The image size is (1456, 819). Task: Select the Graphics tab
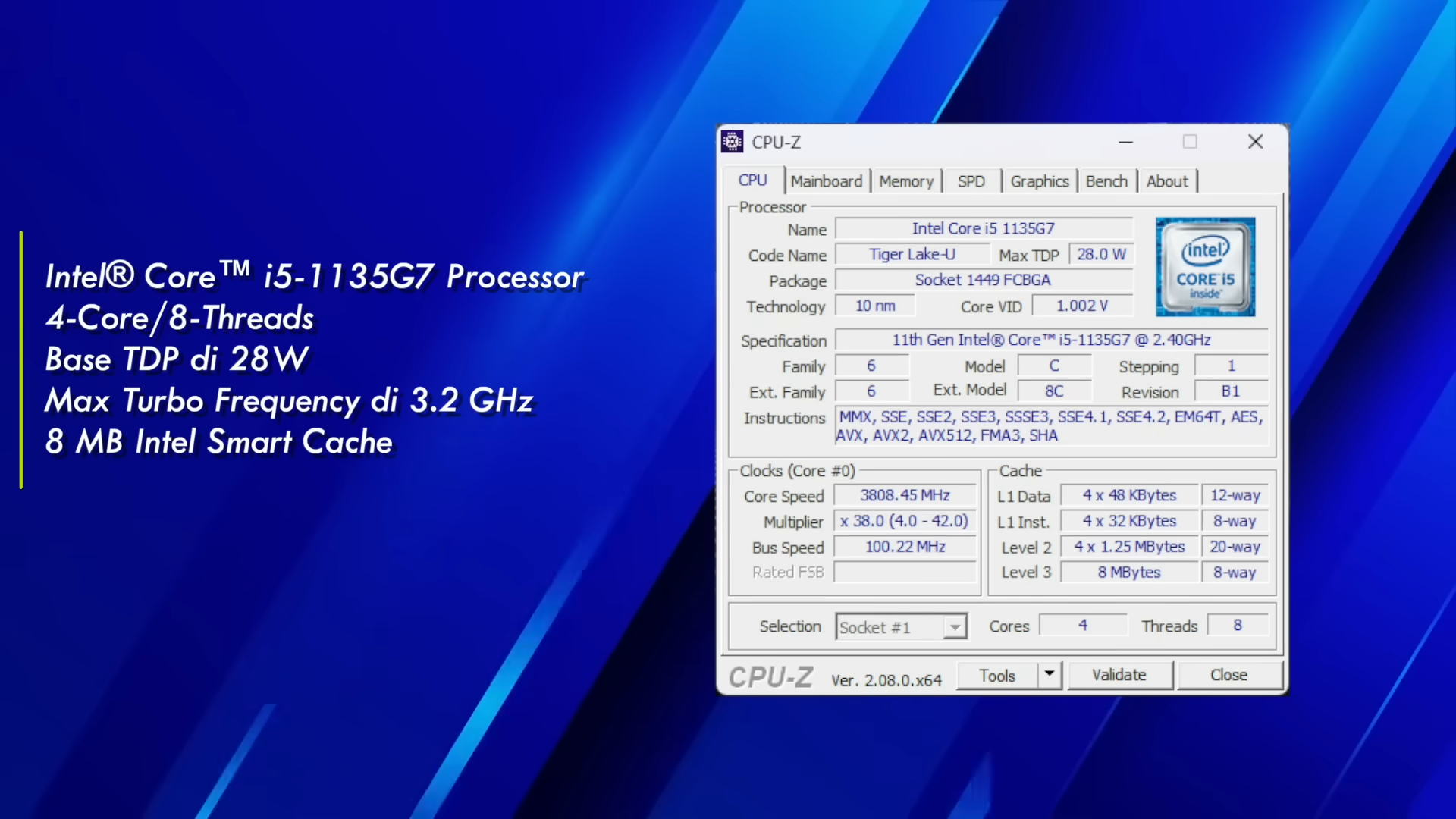pyautogui.click(x=1039, y=181)
